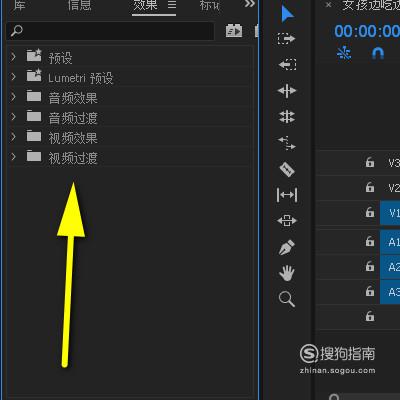Expand the 音频效果 folder
This screenshot has width=400, height=400.
(x=13, y=97)
